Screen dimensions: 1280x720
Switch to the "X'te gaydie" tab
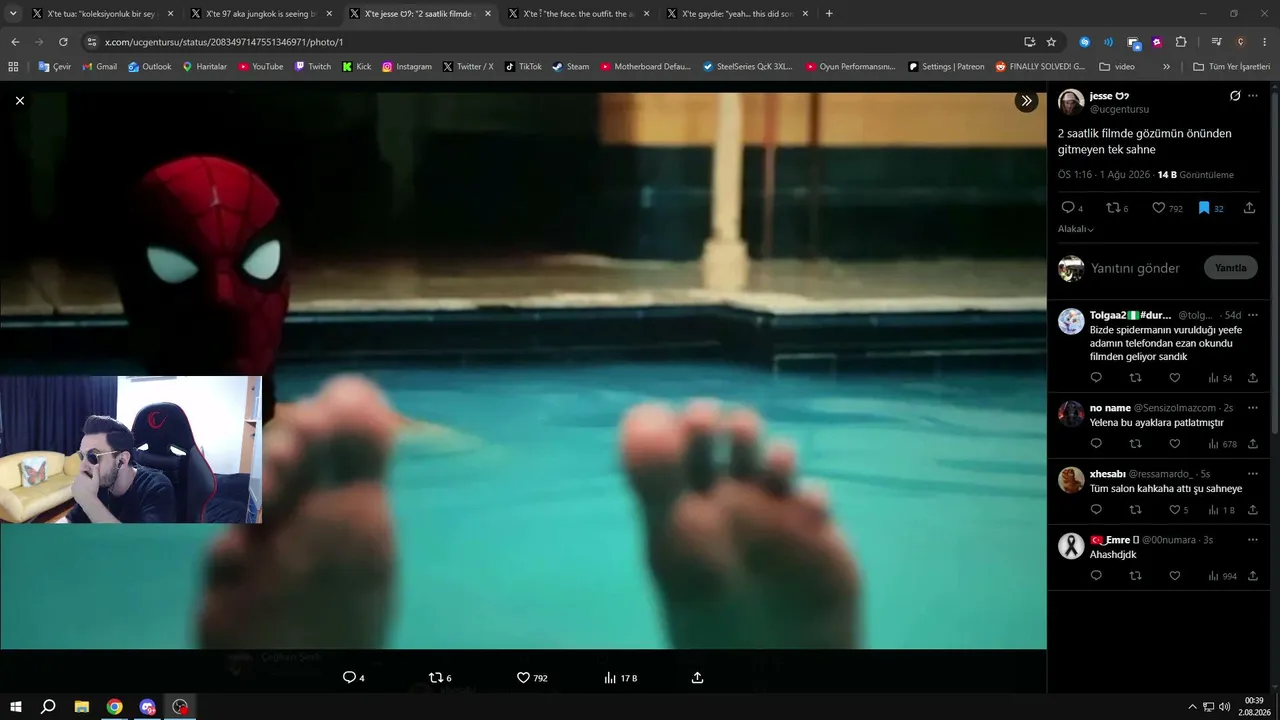[x=738, y=14]
